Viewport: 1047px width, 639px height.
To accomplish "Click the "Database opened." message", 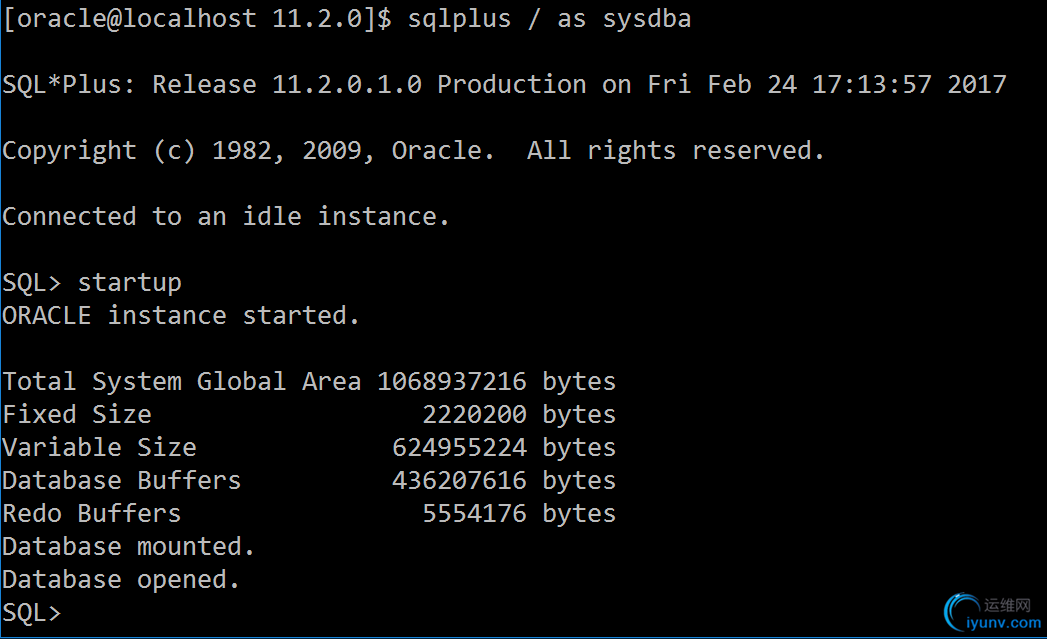I will tap(121, 580).
